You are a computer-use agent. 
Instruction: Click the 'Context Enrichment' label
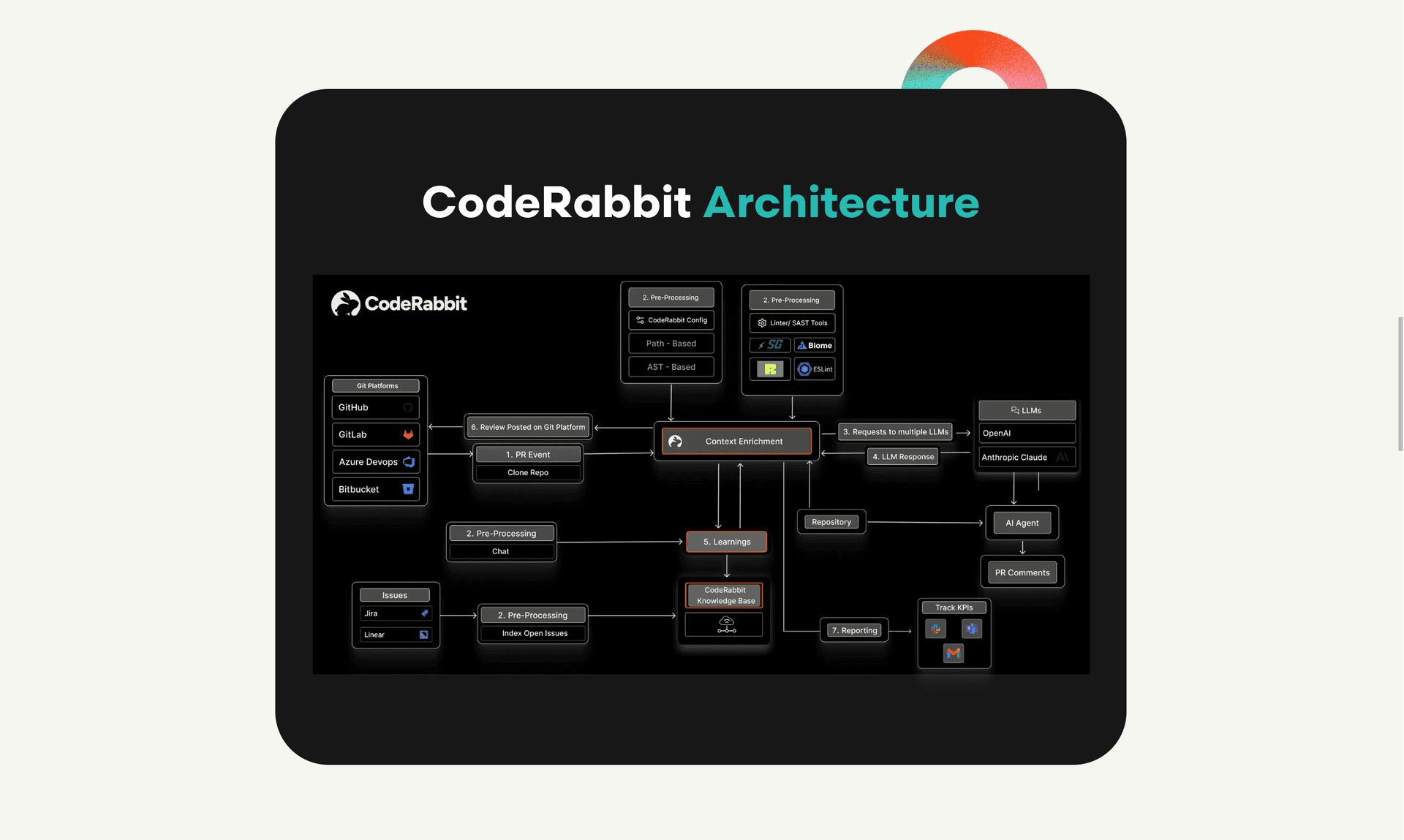(x=744, y=442)
